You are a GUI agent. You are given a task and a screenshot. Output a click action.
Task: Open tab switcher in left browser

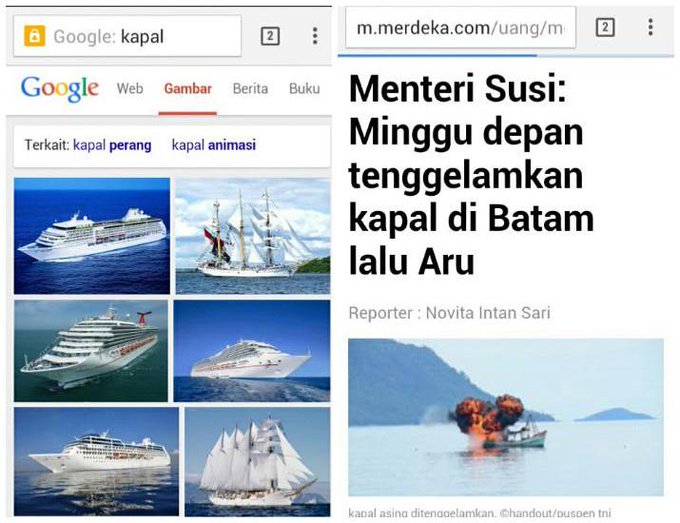270,36
